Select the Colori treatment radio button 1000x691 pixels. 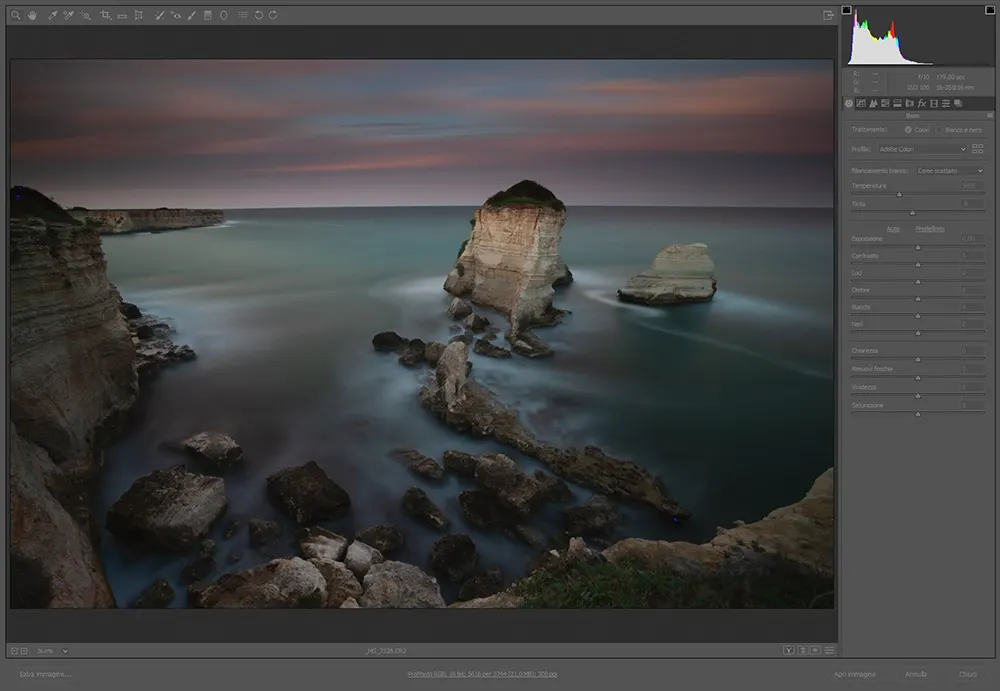(909, 130)
